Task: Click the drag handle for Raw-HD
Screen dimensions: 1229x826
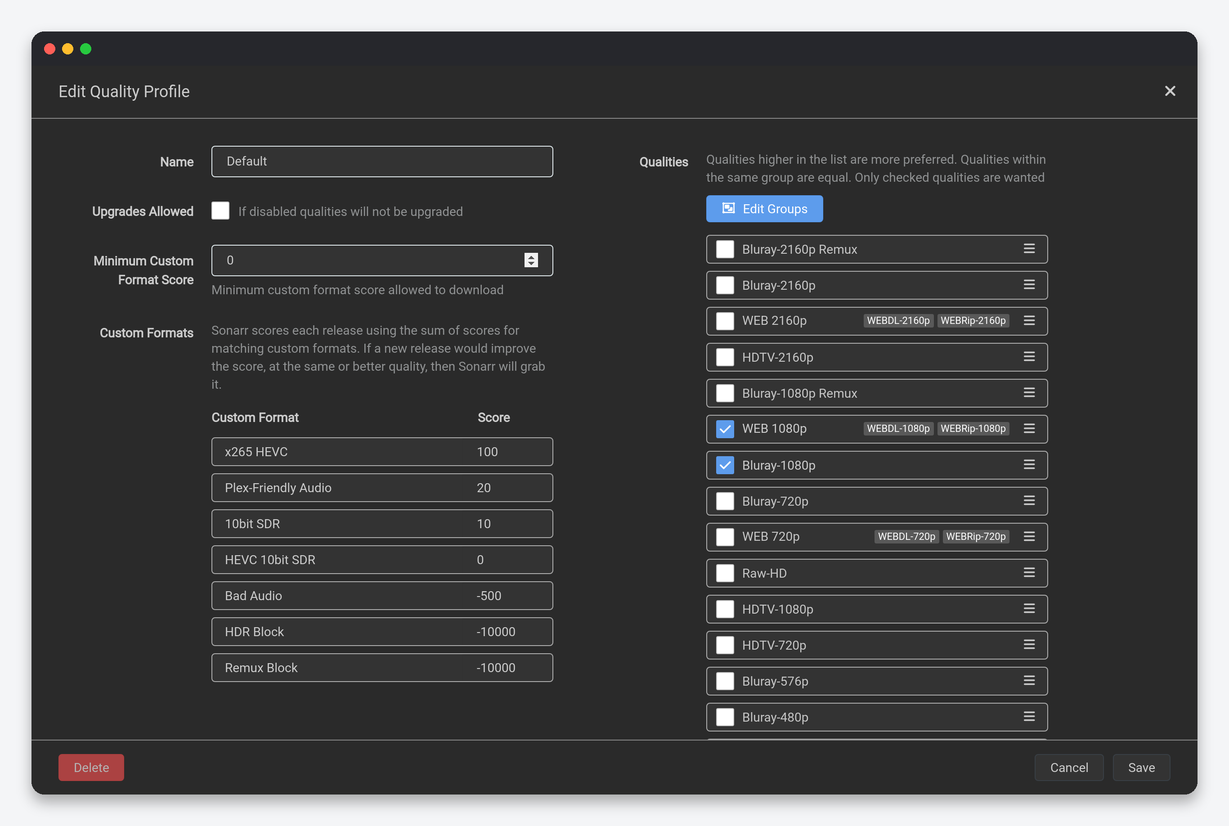Action: click(x=1029, y=573)
